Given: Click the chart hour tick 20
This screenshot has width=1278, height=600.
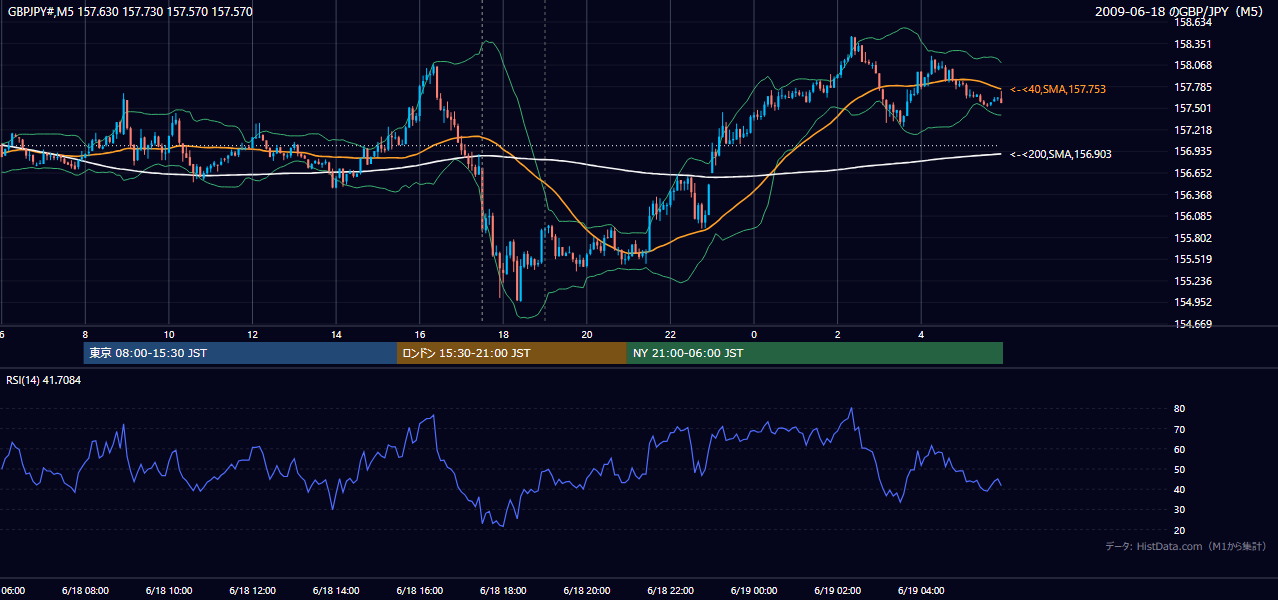Looking at the screenshot, I should [587, 334].
